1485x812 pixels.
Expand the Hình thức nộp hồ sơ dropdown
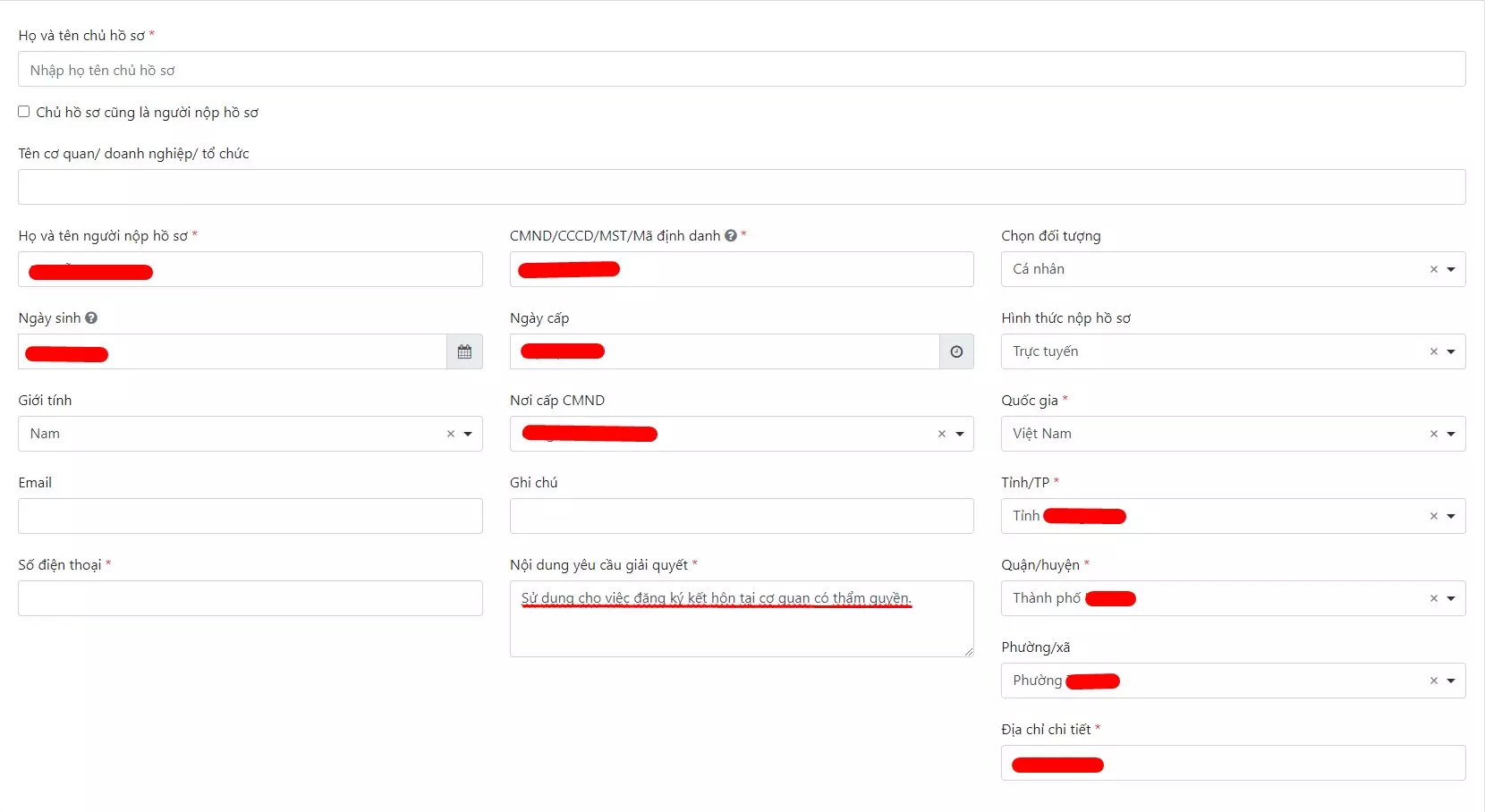point(1451,351)
